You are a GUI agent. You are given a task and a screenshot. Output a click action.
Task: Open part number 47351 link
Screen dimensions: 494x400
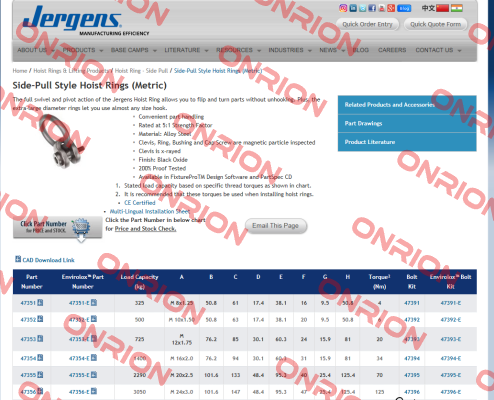28,303
